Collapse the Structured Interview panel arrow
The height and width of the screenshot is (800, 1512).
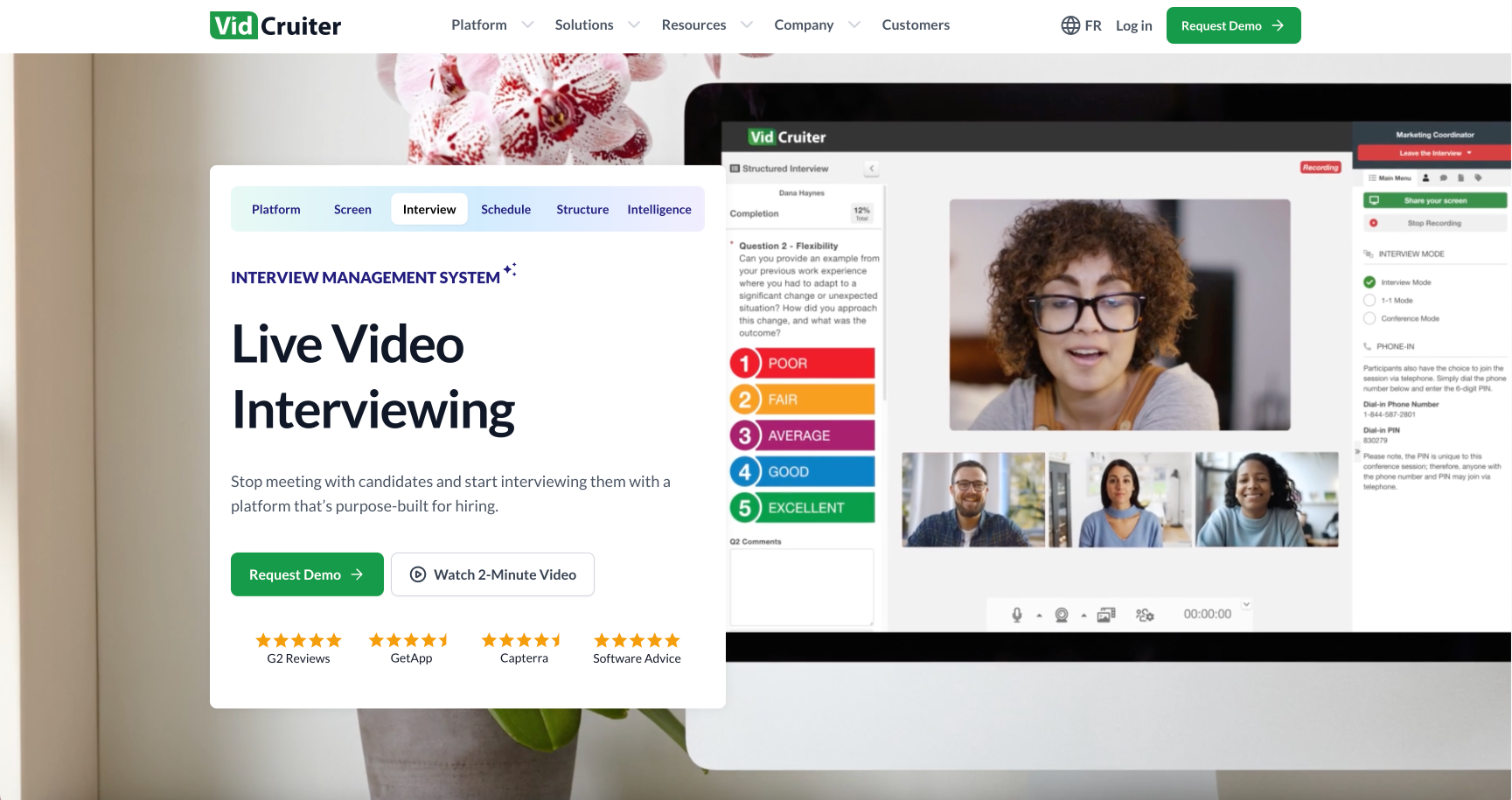pyautogui.click(x=871, y=169)
